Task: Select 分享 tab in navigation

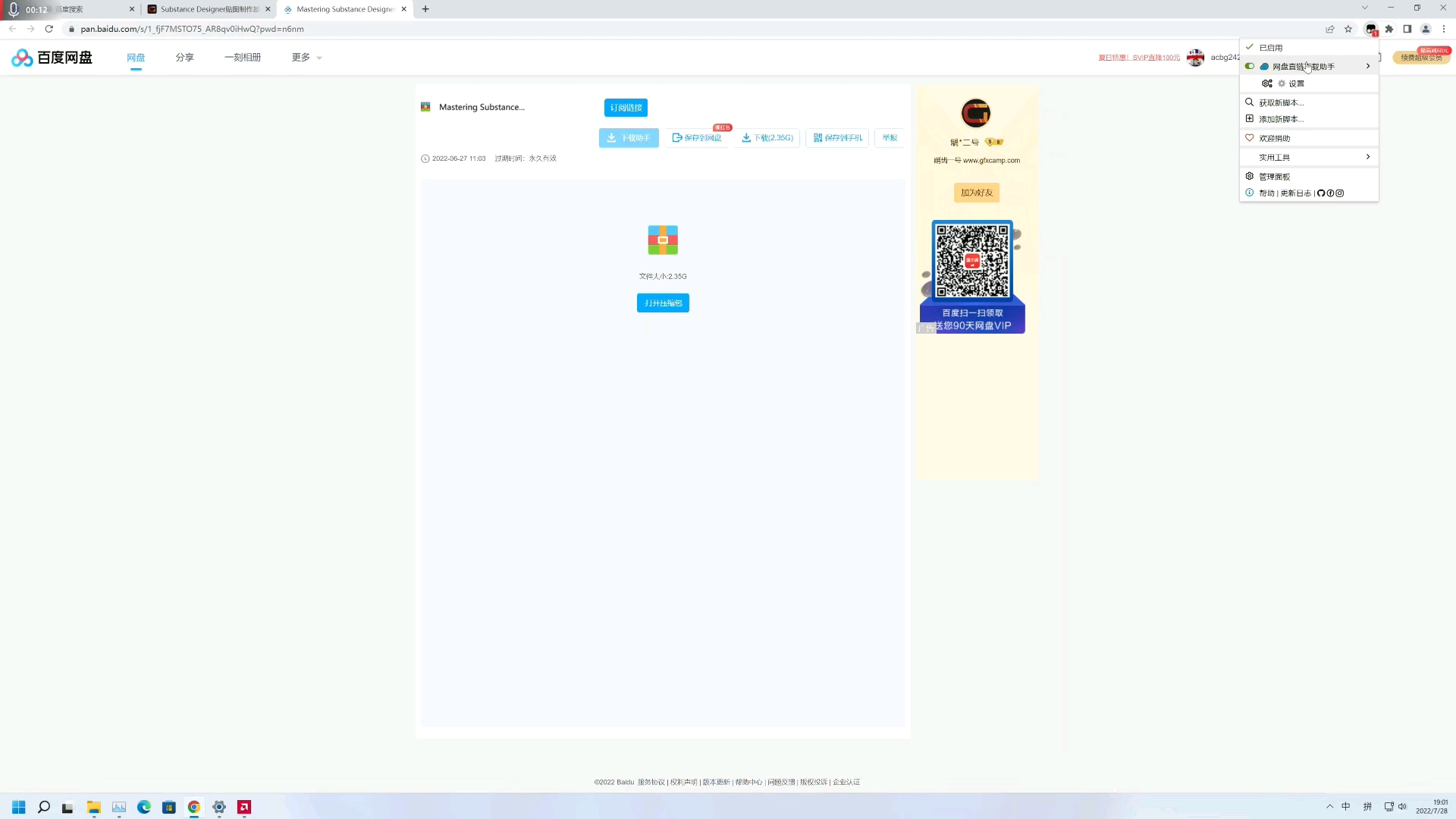Action: click(x=183, y=57)
